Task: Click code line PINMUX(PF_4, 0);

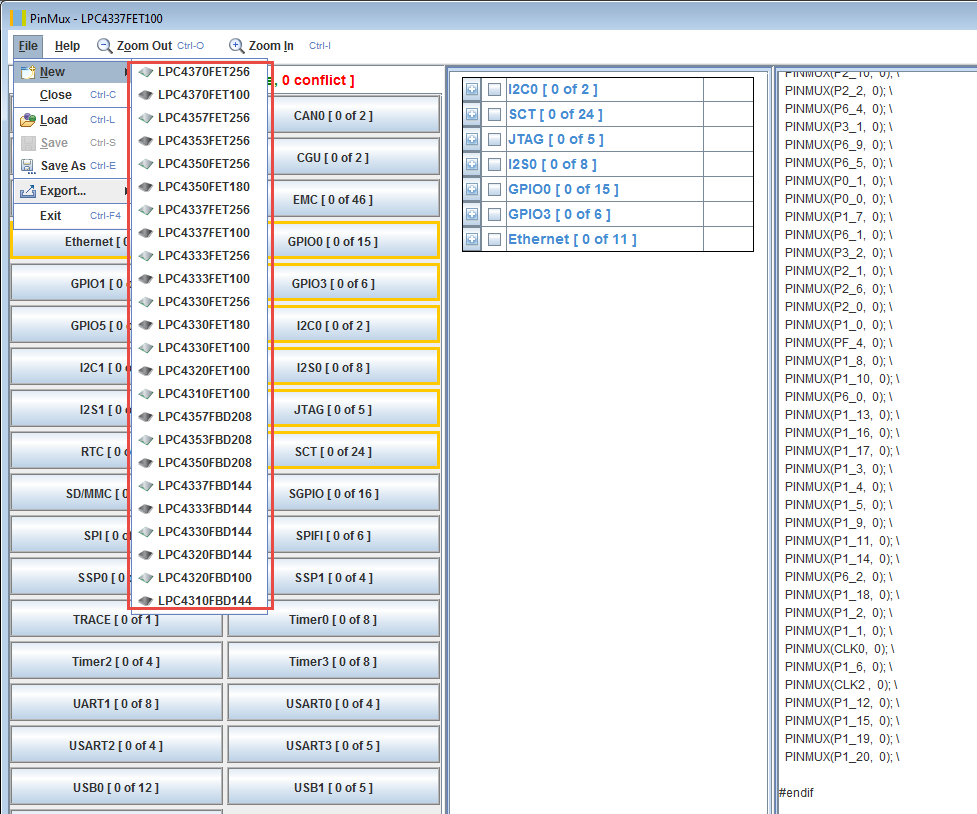Action: tap(839, 343)
